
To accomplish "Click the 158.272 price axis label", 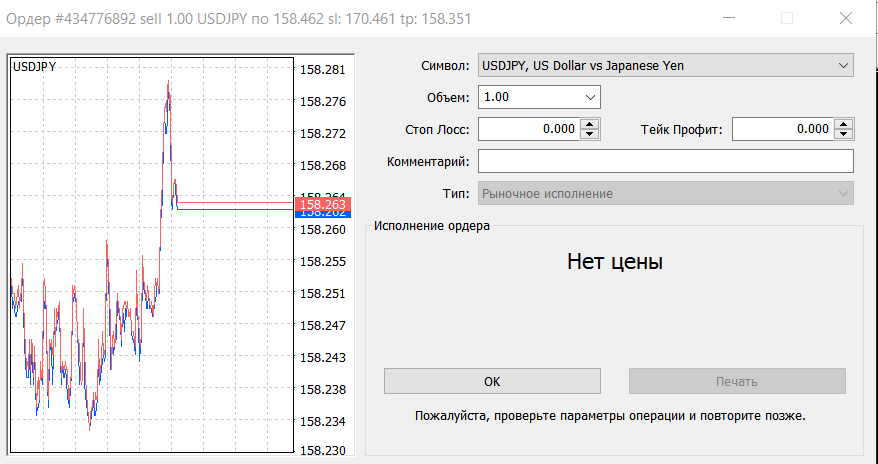I will [323, 134].
